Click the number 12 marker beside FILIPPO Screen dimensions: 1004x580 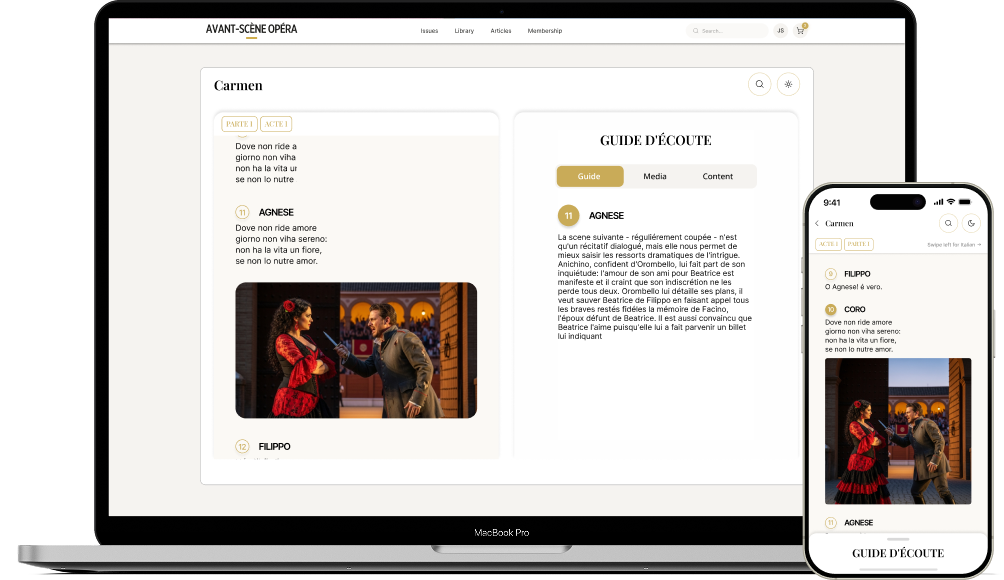[x=242, y=446]
